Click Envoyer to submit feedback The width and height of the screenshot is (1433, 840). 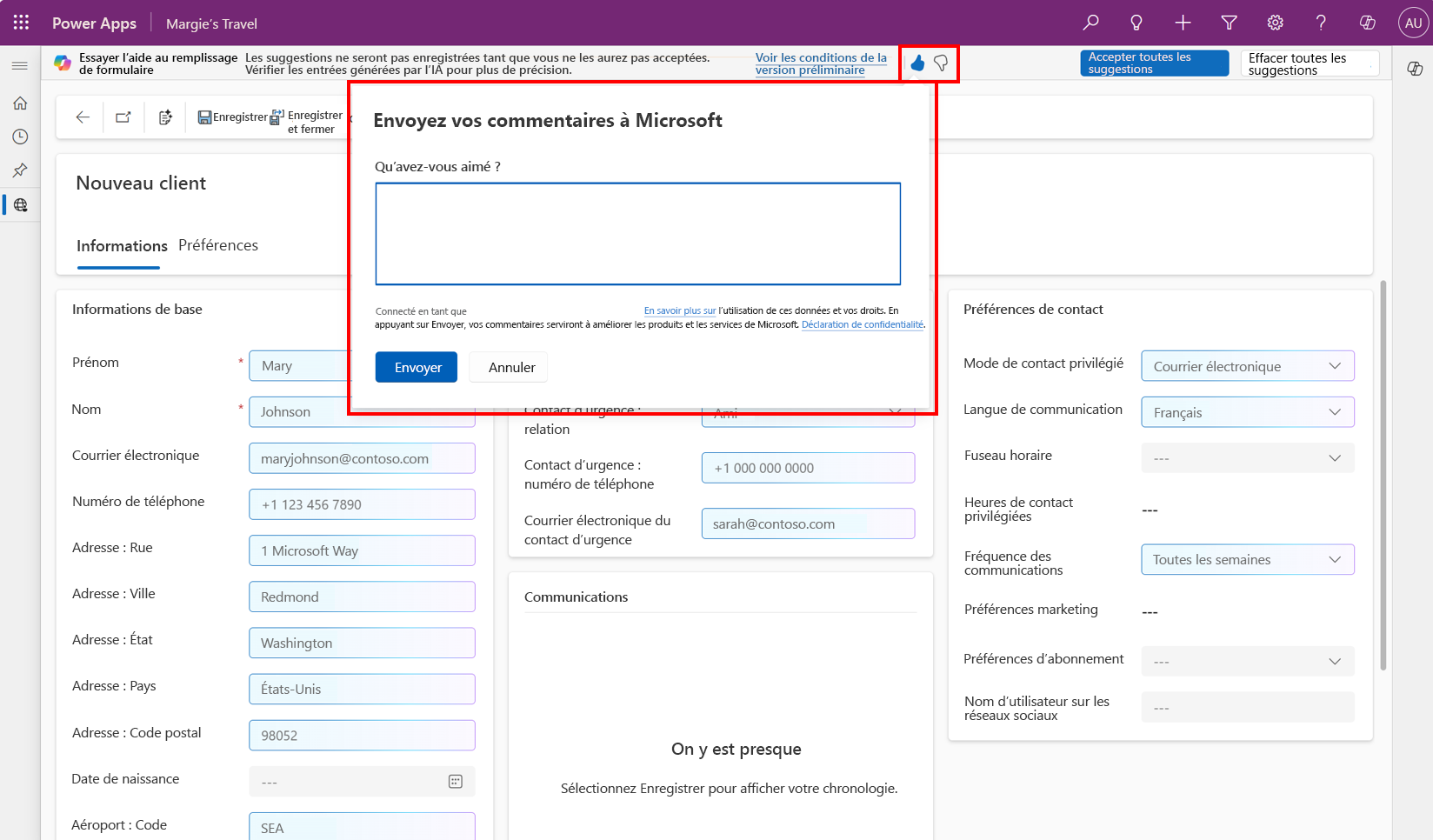click(x=417, y=367)
